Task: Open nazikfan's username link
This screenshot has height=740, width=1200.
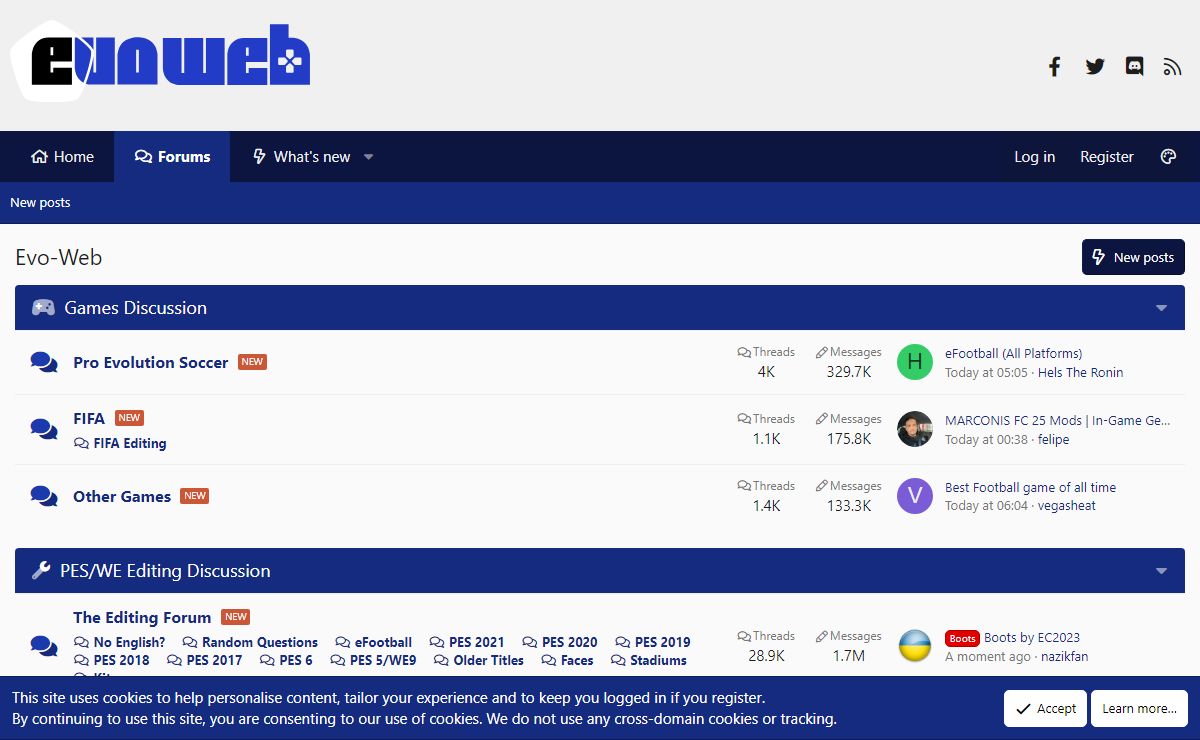Action: click(1064, 656)
